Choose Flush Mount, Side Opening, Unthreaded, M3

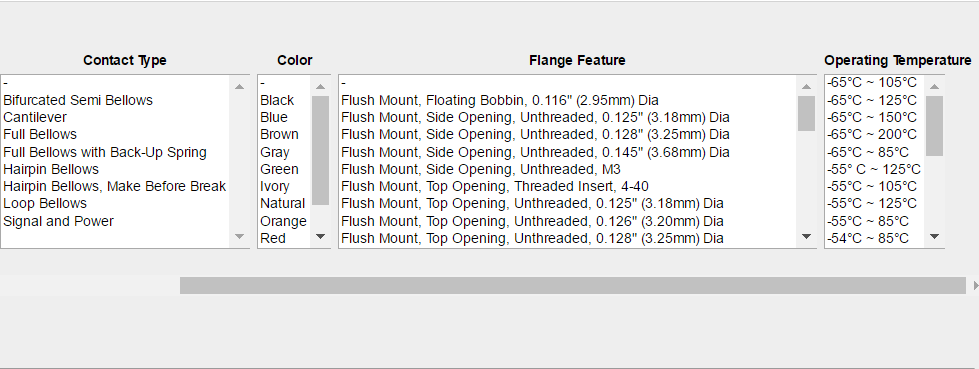coord(481,169)
